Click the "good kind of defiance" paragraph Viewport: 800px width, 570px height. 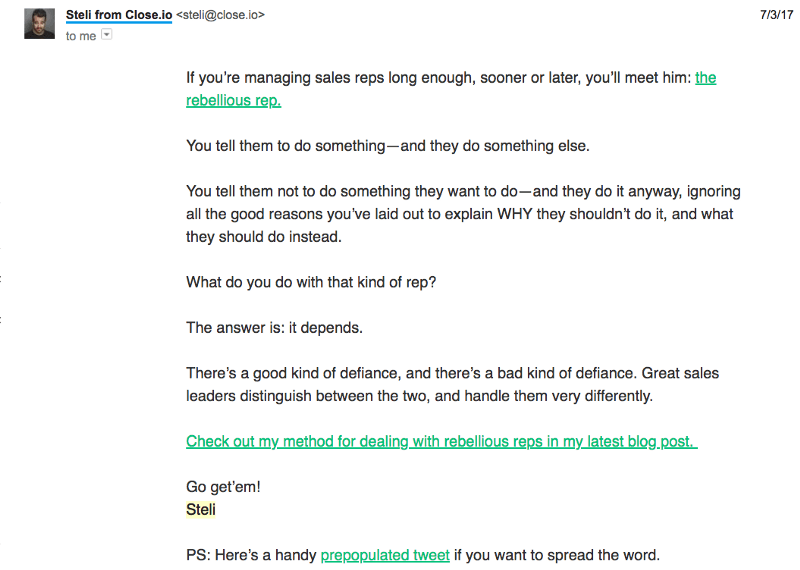(452, 384)
